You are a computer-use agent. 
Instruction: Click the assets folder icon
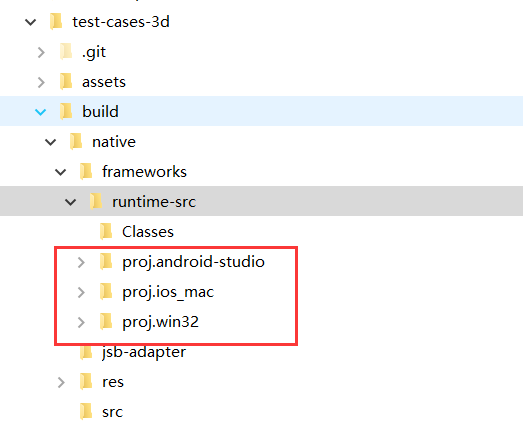click(66, 81)
